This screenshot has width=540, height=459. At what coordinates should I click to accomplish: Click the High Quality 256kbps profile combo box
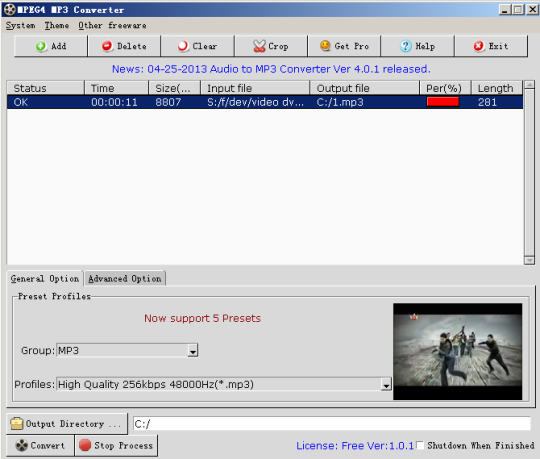coord(224,385)
